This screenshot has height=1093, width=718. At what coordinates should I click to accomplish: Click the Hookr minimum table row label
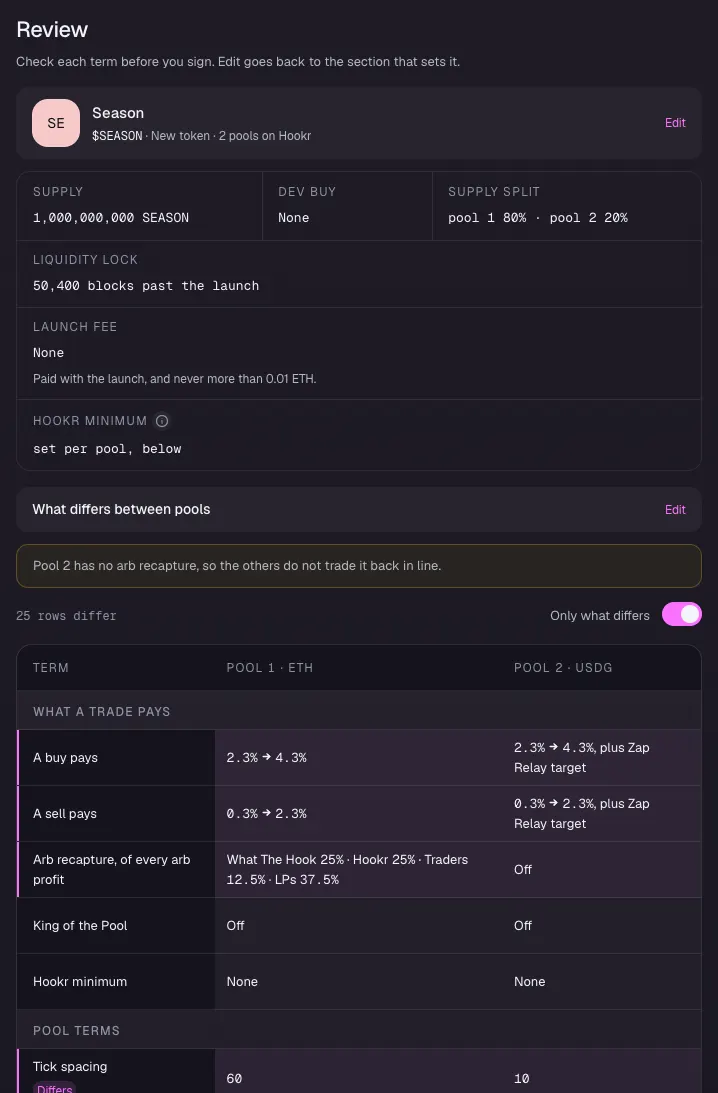tap(80, 981)
